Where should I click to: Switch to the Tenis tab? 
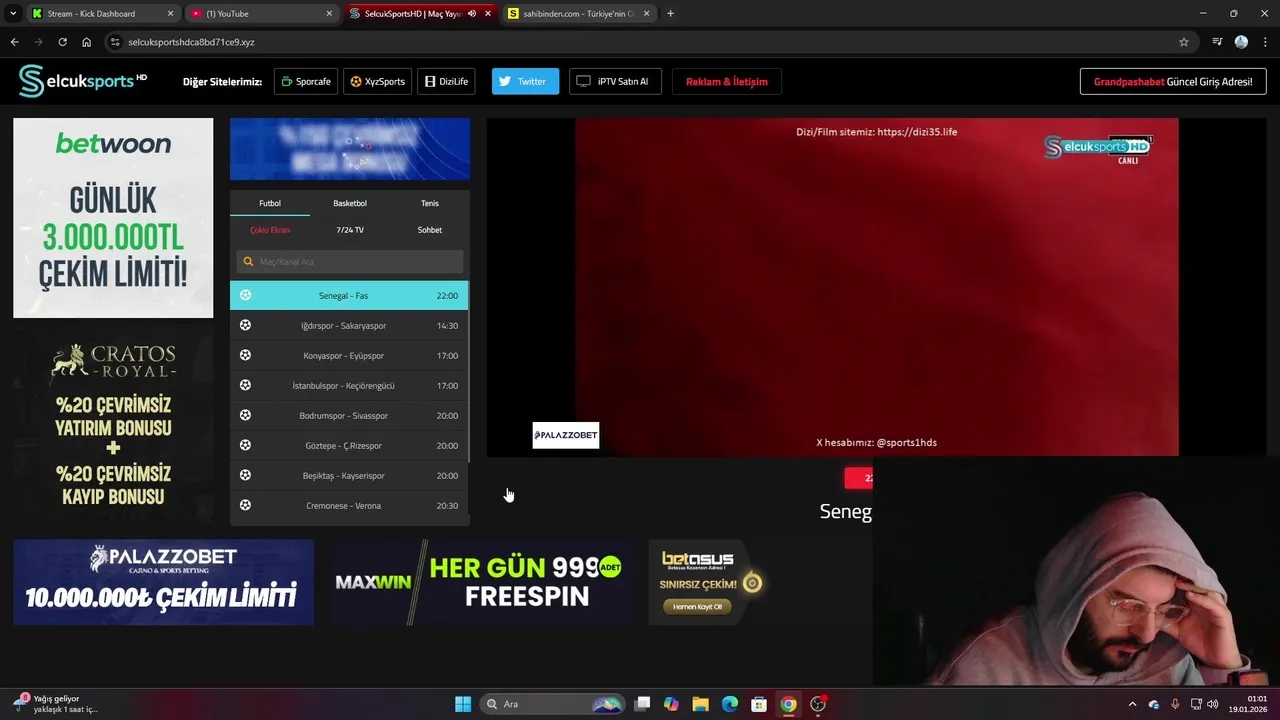[x=430, y=203]
